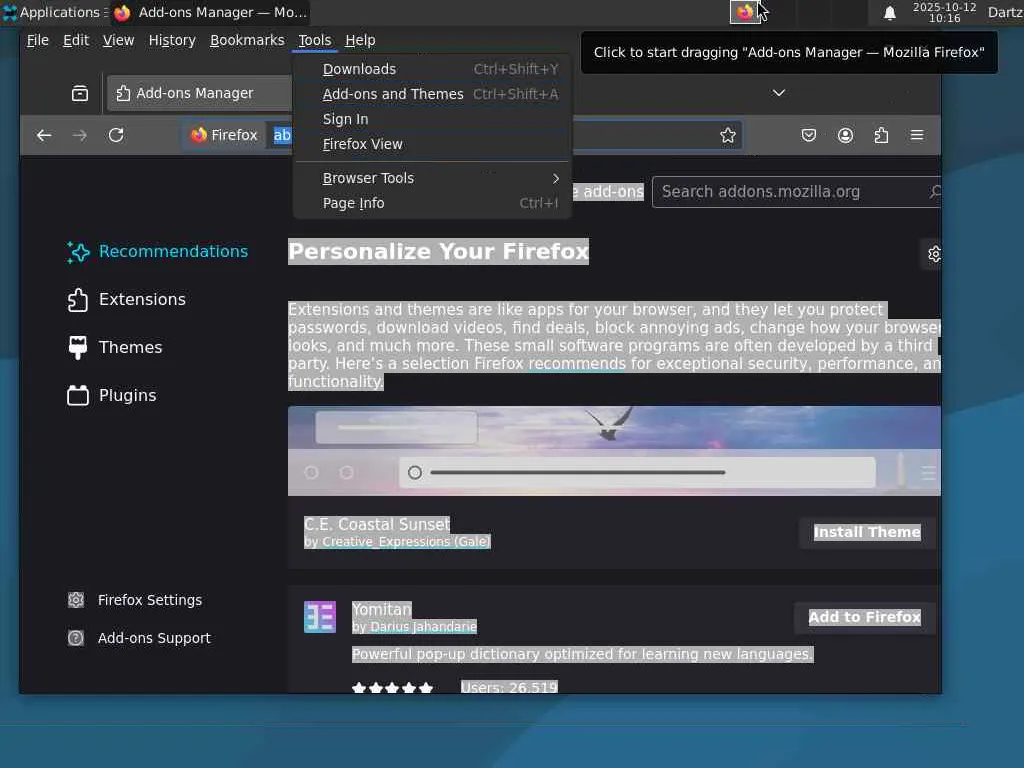
Task: Click the Yomitan extension title
Action: coord(381,609)
